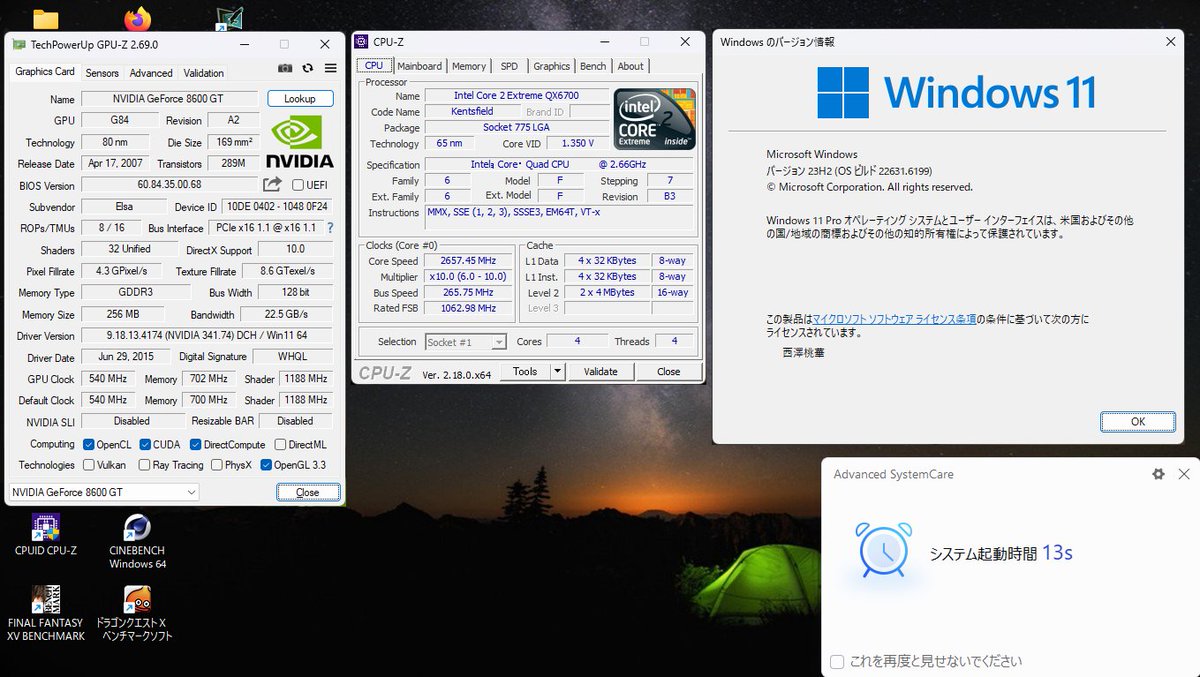Screen dimensions: 1200x677
Task: Click the Close button in CPU-Z
Action: click(x=669, y=371)
